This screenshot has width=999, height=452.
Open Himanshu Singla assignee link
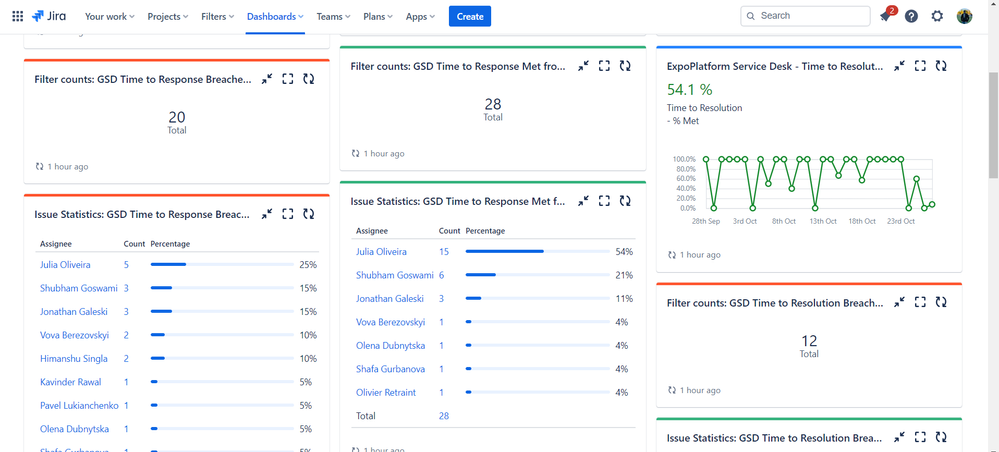74,359
